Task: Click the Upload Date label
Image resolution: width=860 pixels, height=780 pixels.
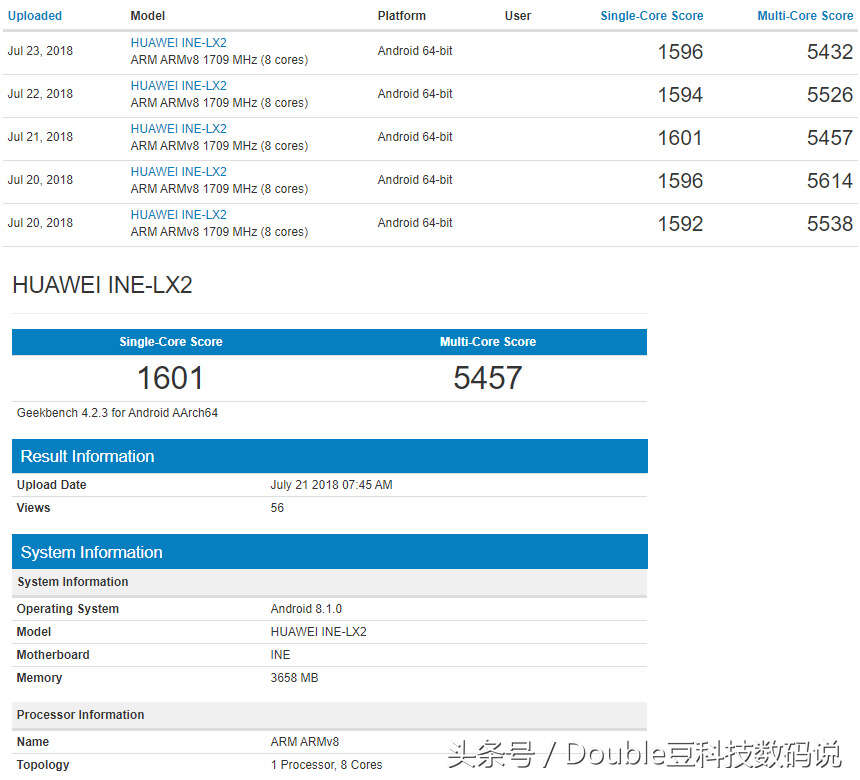Action: (52, 485)
